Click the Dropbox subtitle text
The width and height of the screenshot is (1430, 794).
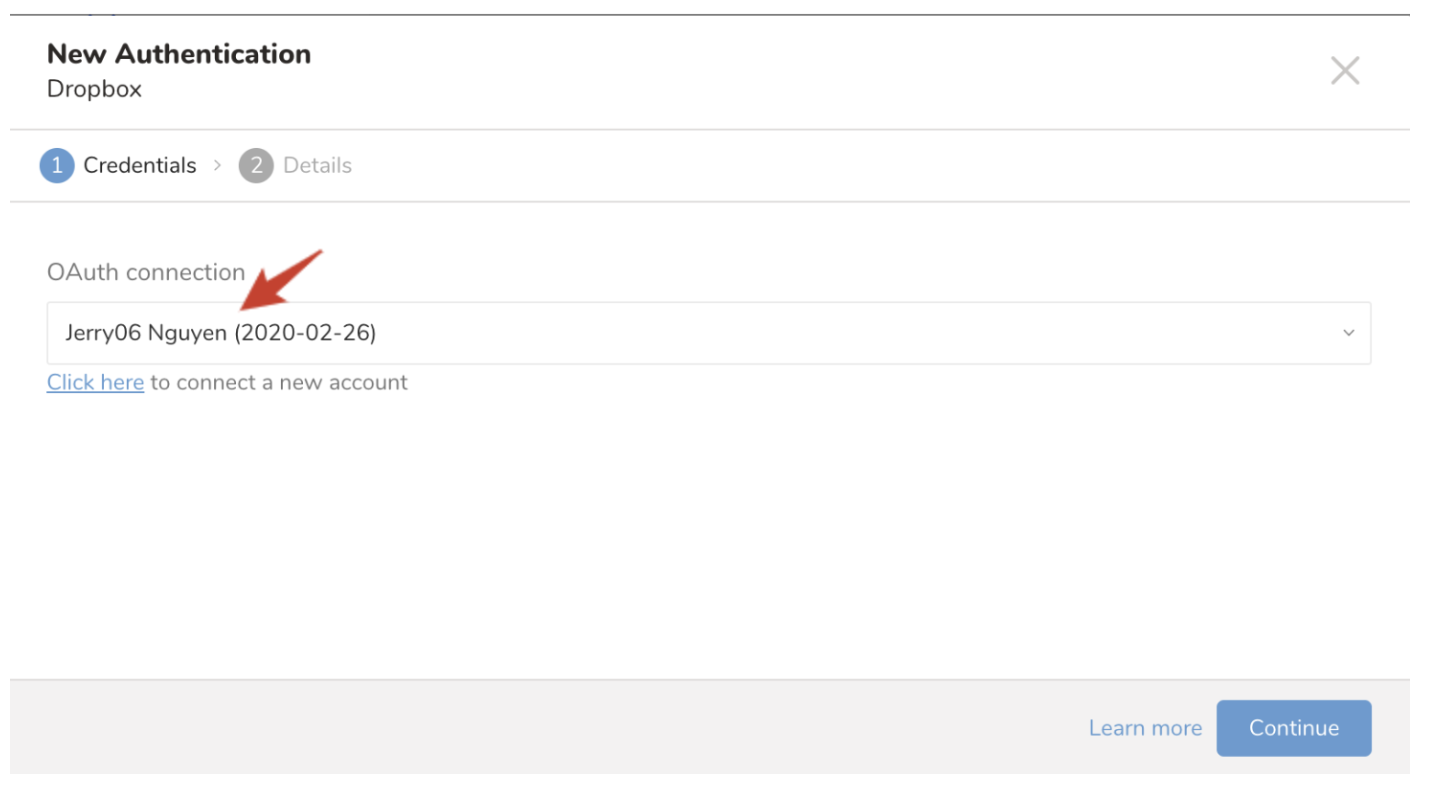coord(94,89)
